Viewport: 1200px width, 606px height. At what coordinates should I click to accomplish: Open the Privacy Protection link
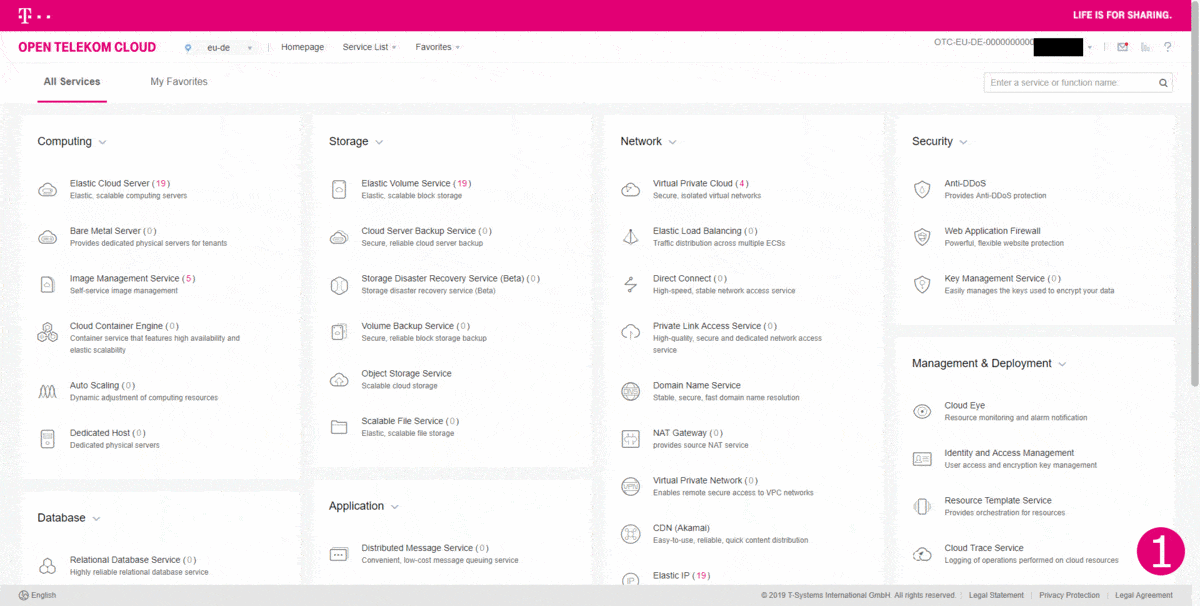[1069, 595]
